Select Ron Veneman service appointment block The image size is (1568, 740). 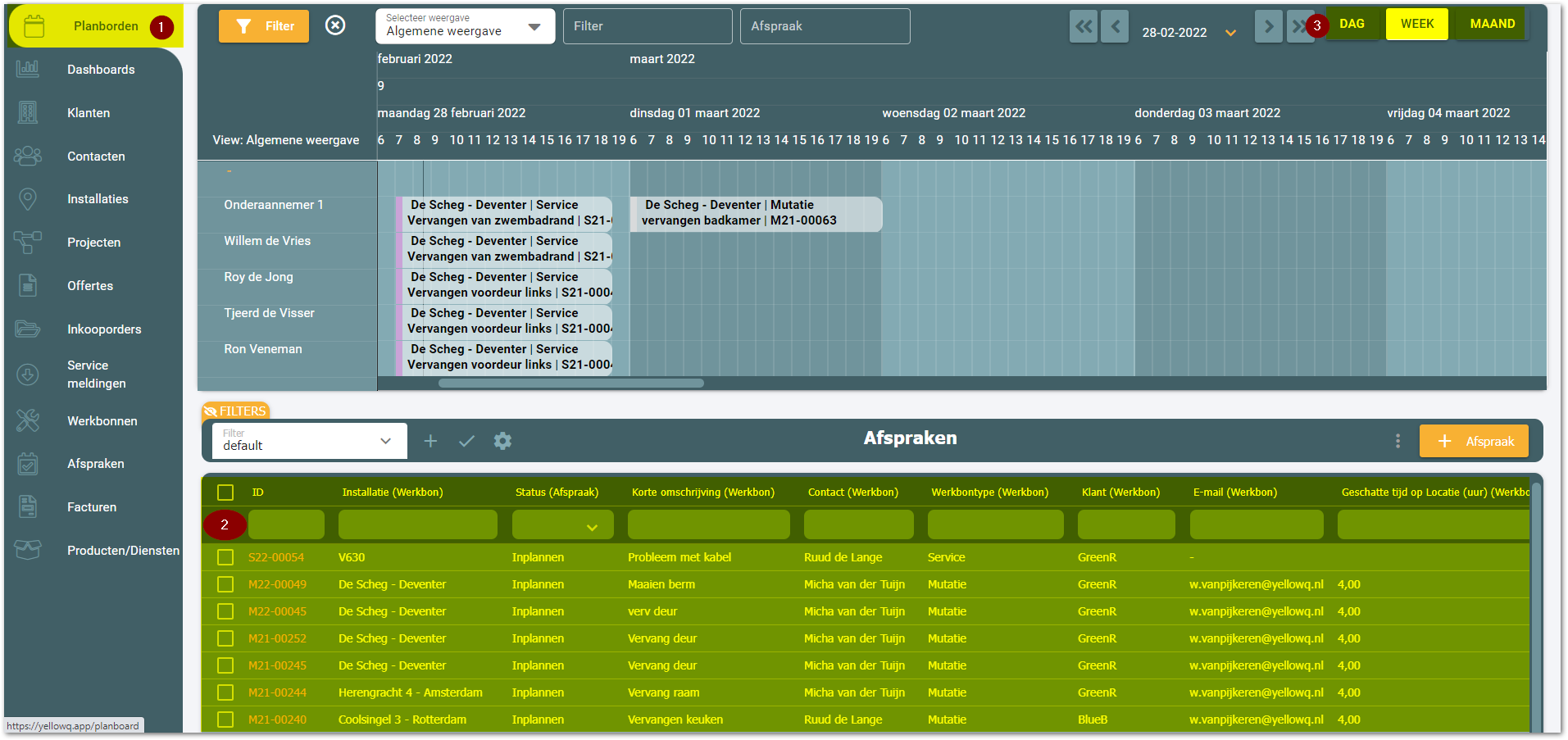tap(504, 357)
